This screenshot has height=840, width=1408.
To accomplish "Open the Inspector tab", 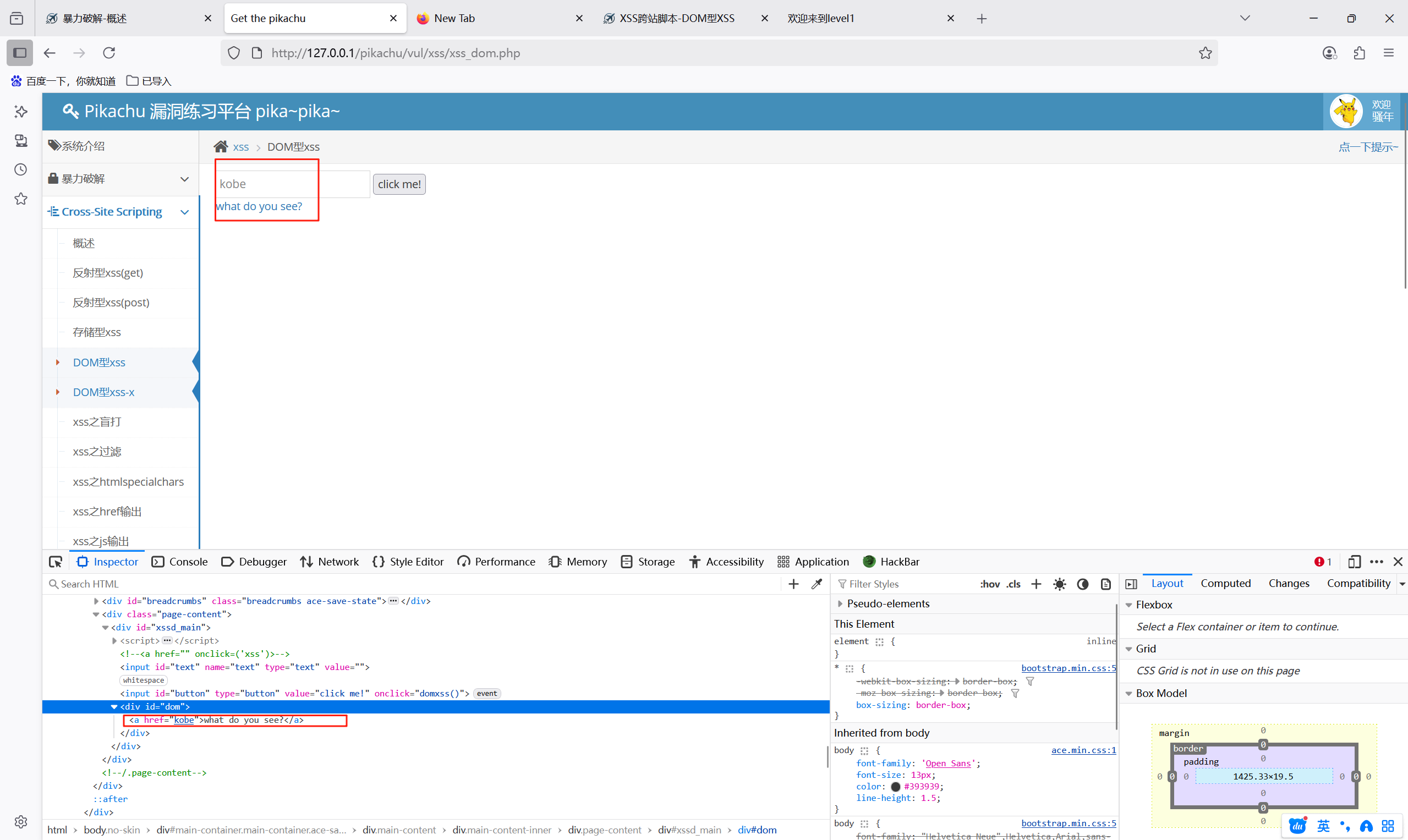I will [107, 562].
